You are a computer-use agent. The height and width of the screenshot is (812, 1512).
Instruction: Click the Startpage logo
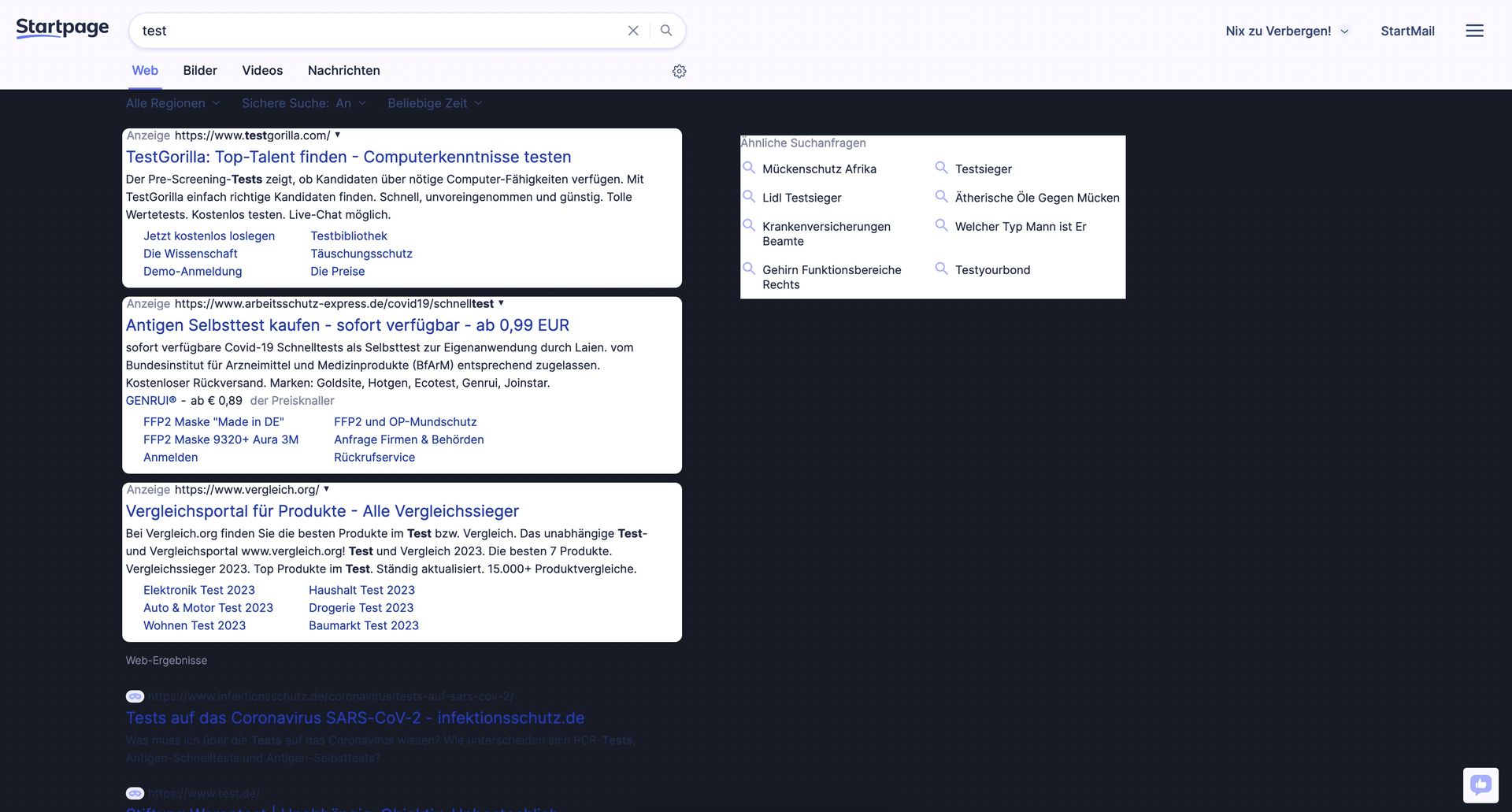[62, 28]
